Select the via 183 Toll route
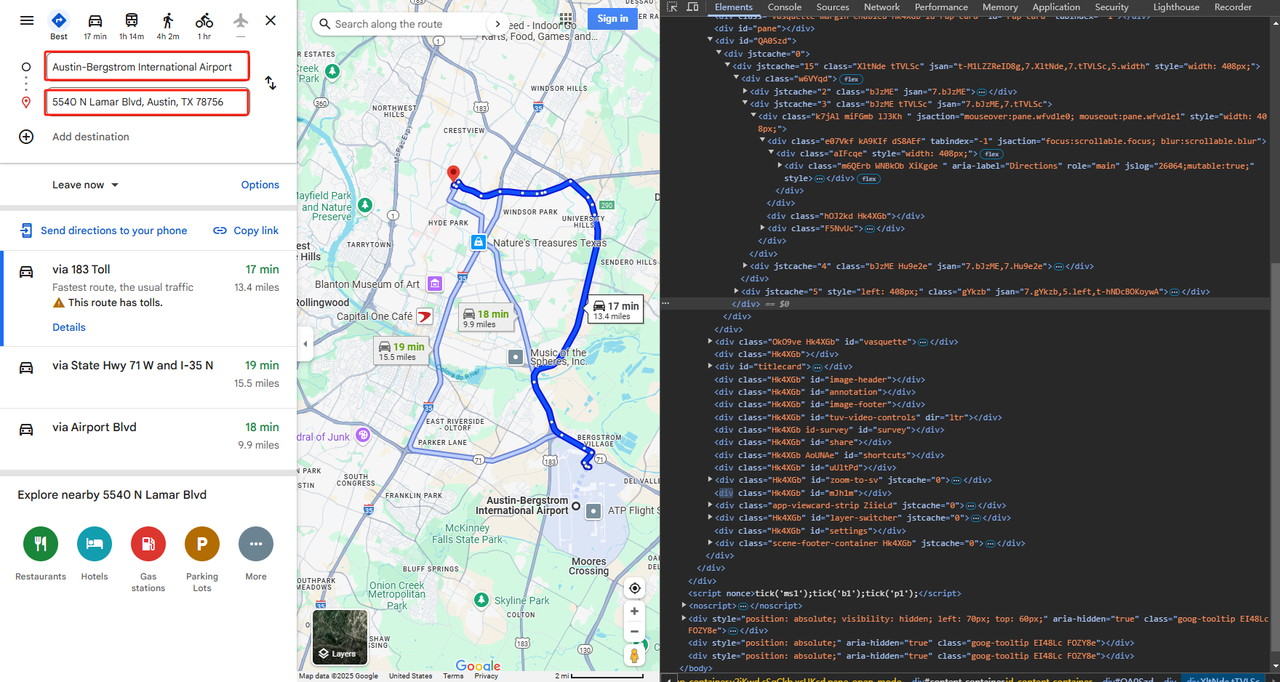 pos(148,297)
